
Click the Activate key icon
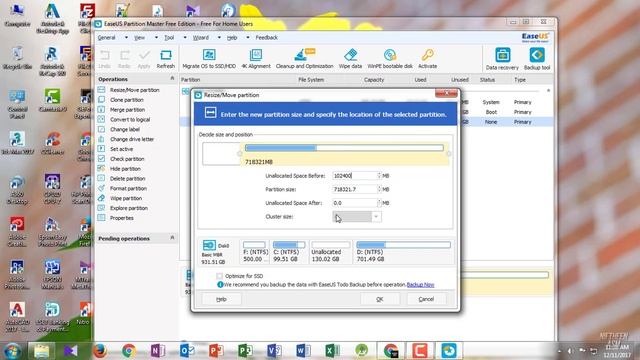click(x=427, y=59)
